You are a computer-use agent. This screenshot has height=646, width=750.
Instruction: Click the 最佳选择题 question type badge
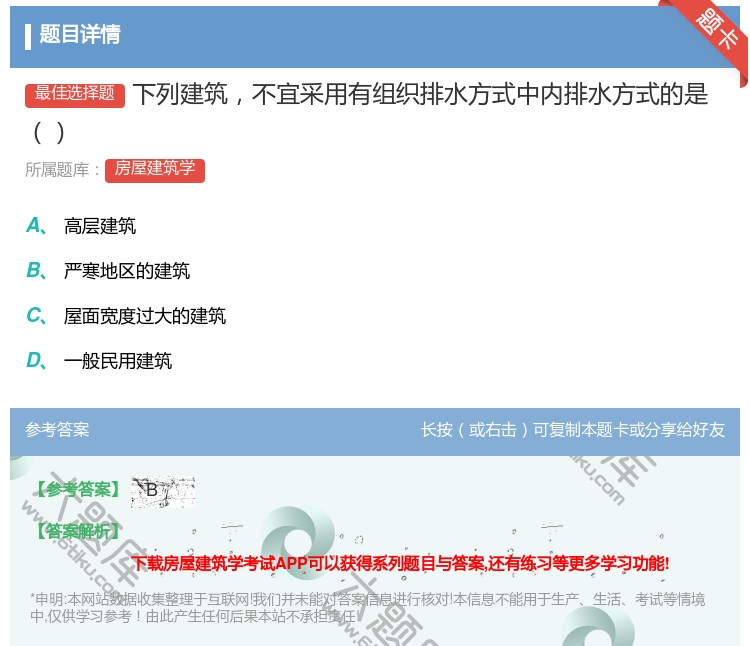(x=75, y=95)
